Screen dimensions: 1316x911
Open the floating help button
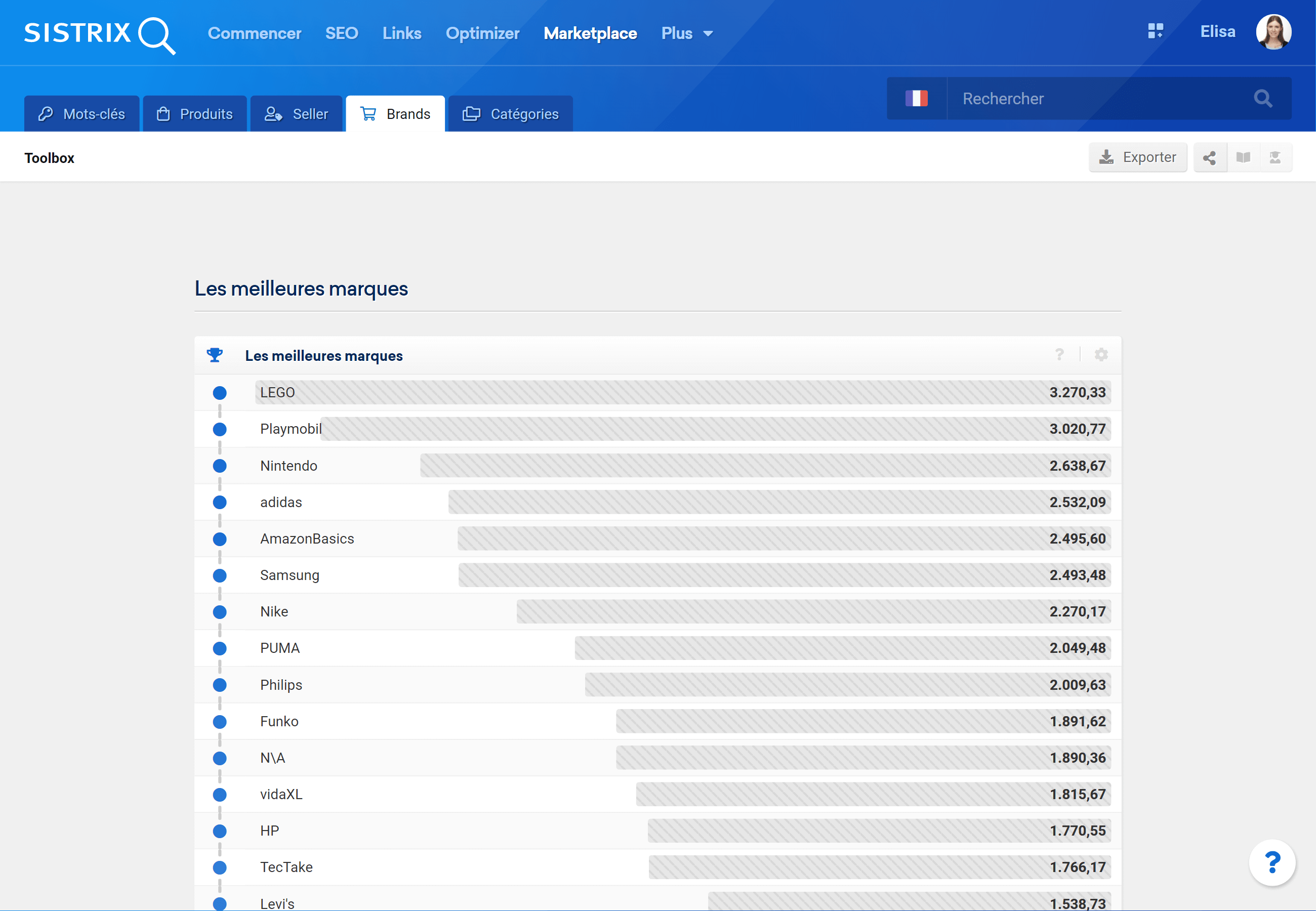[x=1272, y=862]
